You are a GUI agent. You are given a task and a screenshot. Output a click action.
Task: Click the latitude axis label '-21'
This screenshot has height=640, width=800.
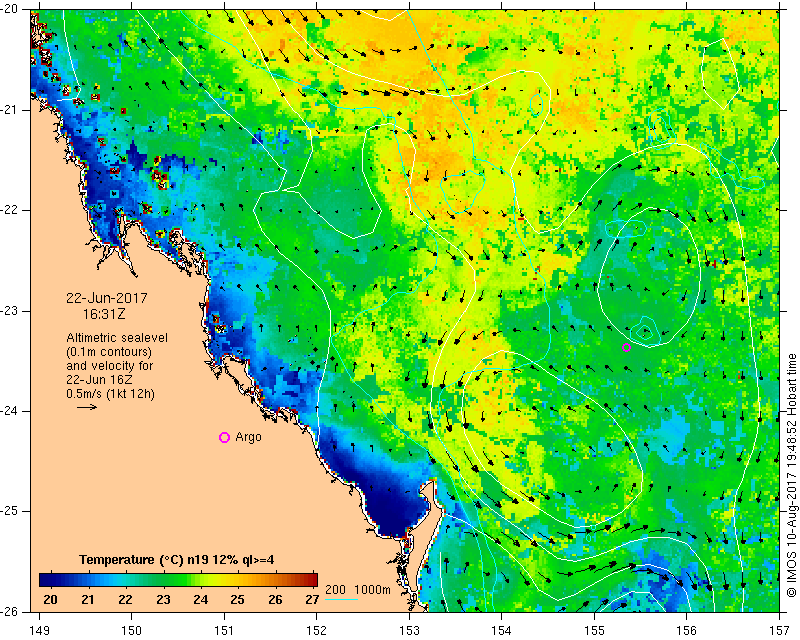click(x=10, y=110)
